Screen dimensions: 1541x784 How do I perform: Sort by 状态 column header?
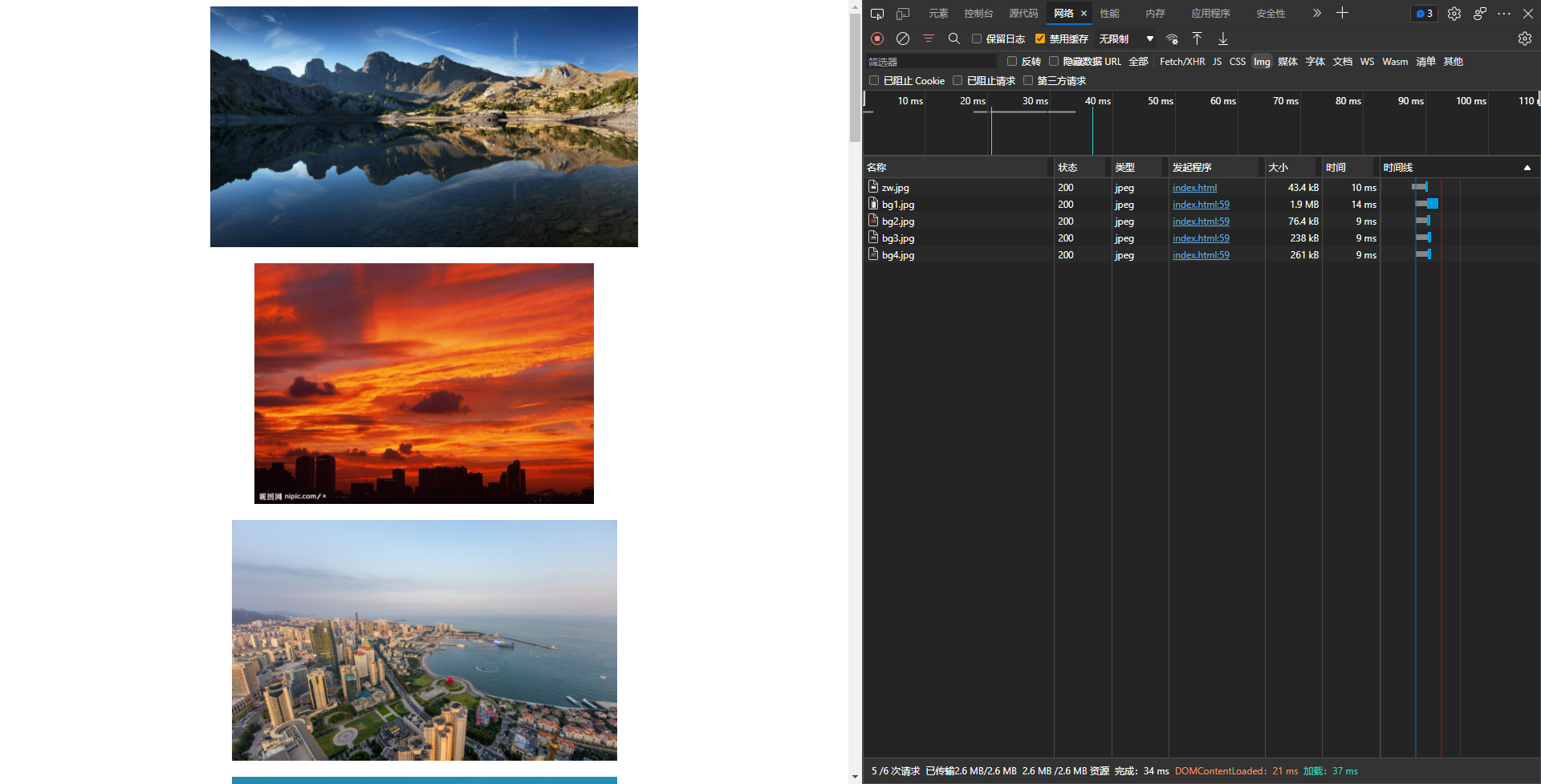[x=1082, y=168]
